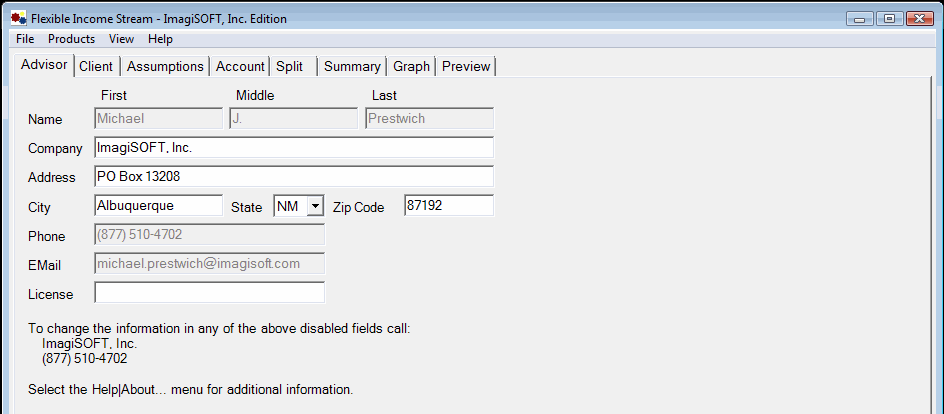
Task: Open the File menu
Action: pos(25,39)
